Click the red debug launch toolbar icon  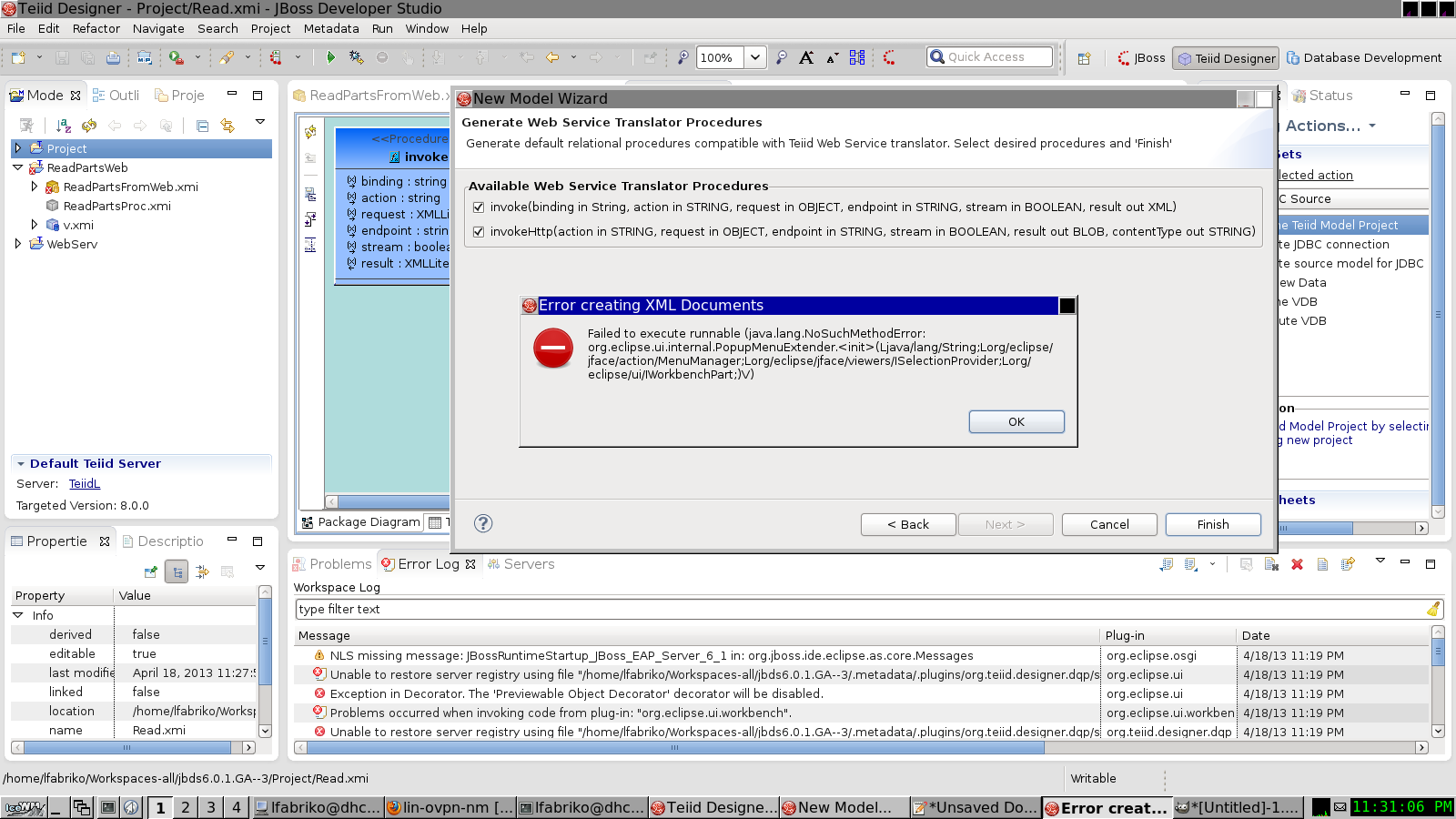click(x=275, y=57)
